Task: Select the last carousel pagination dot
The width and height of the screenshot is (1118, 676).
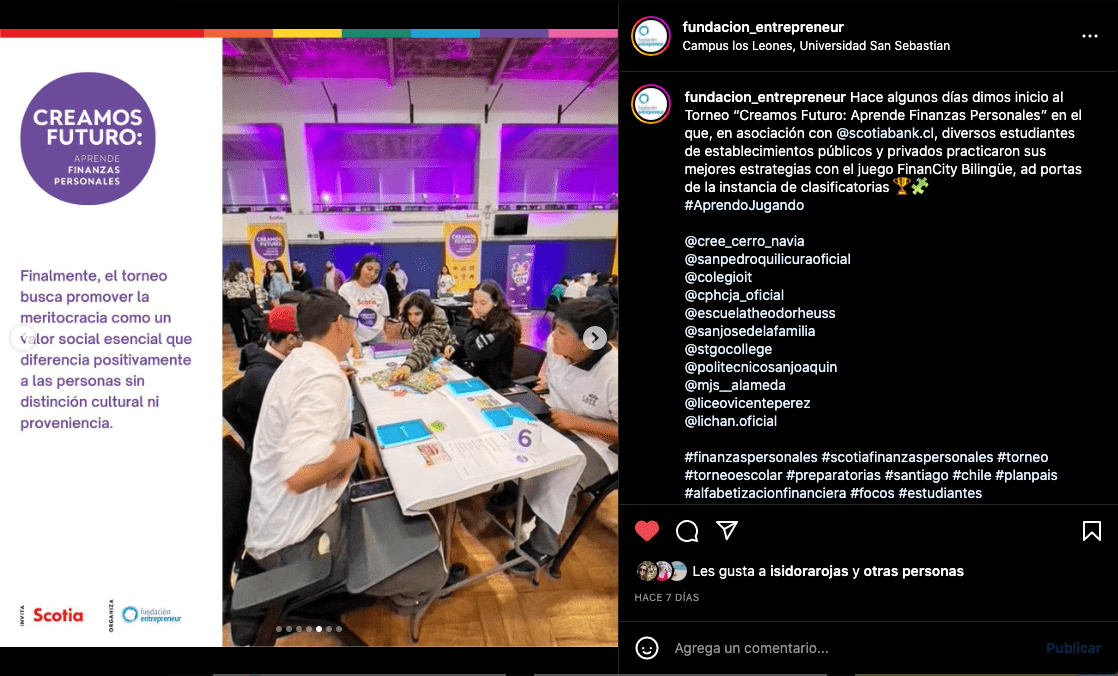Action: [x=339, y=629]
